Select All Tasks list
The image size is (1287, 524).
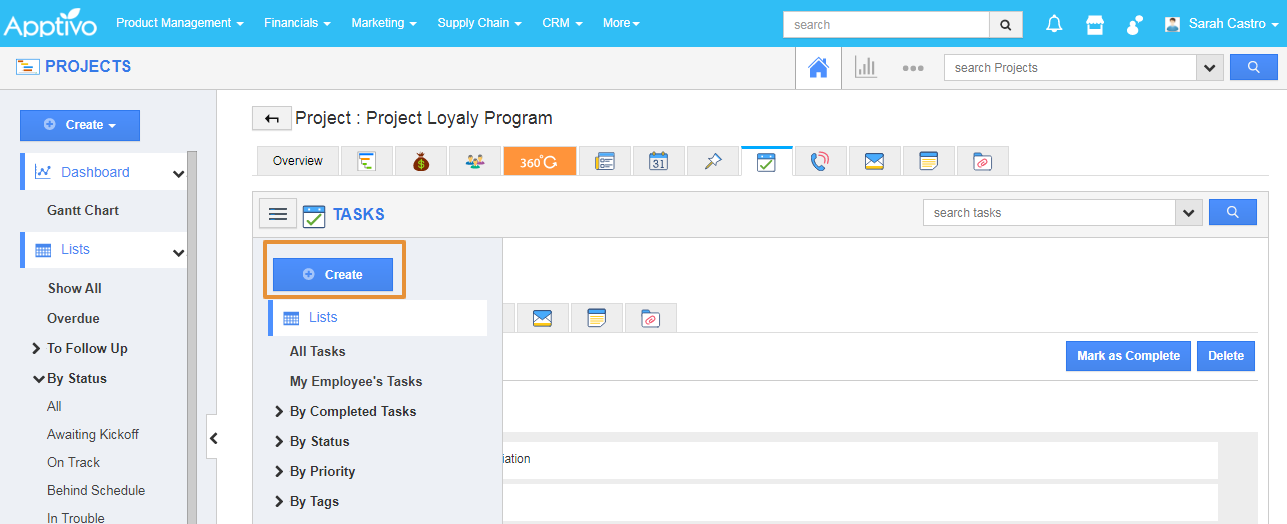coord(318,351)
